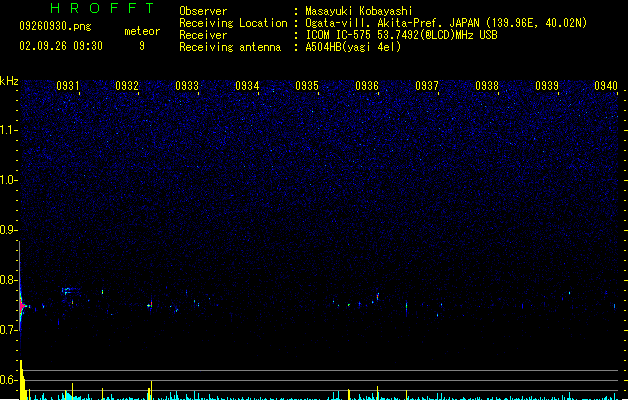The width and height of the screenshot is (629, 400).
Task: Click the 0931 time marker
Action: point(67,86)
